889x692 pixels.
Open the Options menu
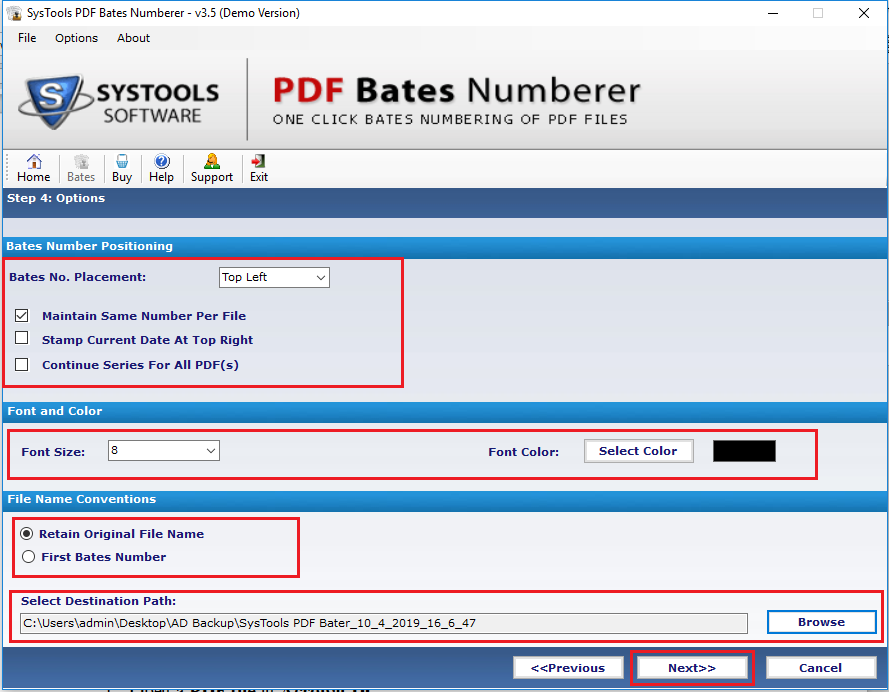[x=77, y=38]
